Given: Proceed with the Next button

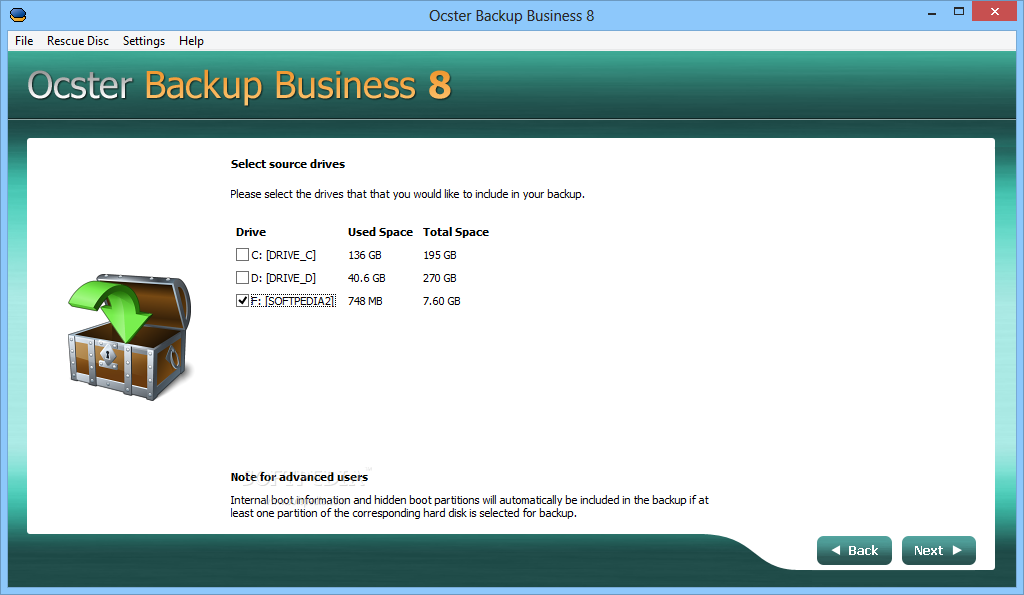Looking at the screenshot, I should (x=938, y=551).
